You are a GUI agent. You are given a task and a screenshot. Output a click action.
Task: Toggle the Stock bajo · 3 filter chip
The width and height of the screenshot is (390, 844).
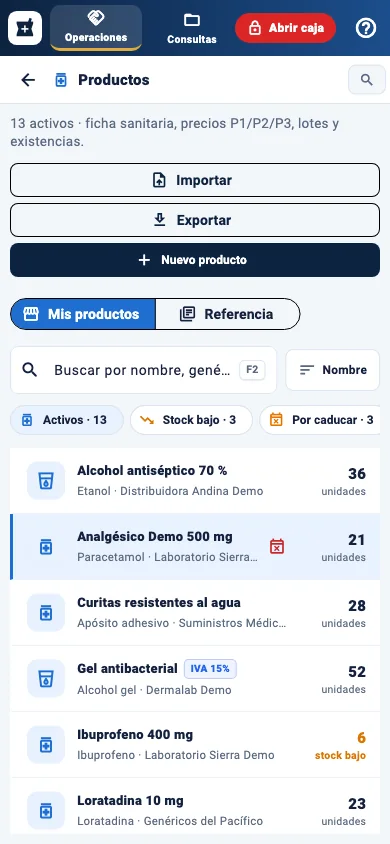pyautogui.click(x=191, y=420)
